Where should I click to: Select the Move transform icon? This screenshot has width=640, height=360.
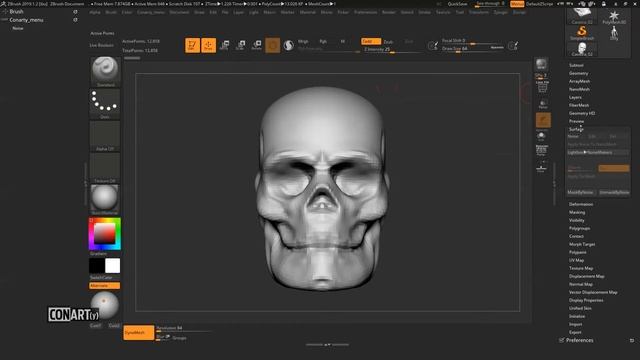click(x=224, y=45)
